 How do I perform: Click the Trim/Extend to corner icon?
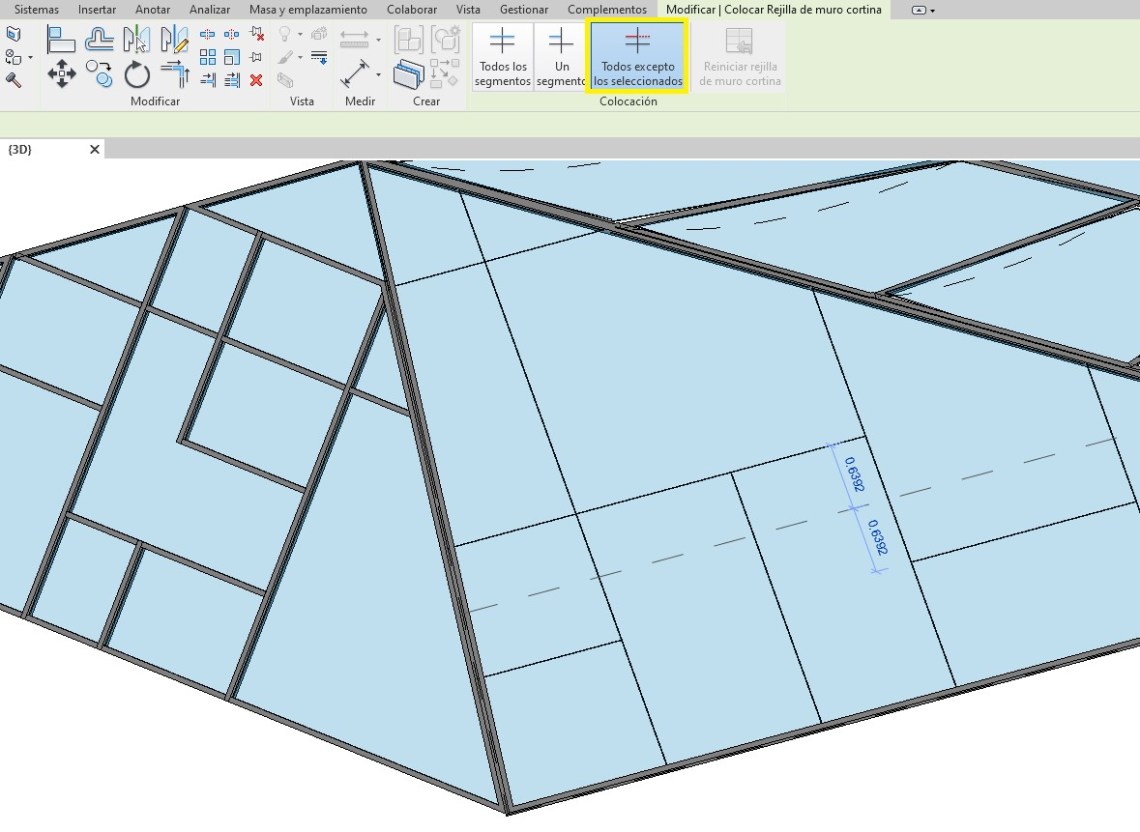click(174, 73)
